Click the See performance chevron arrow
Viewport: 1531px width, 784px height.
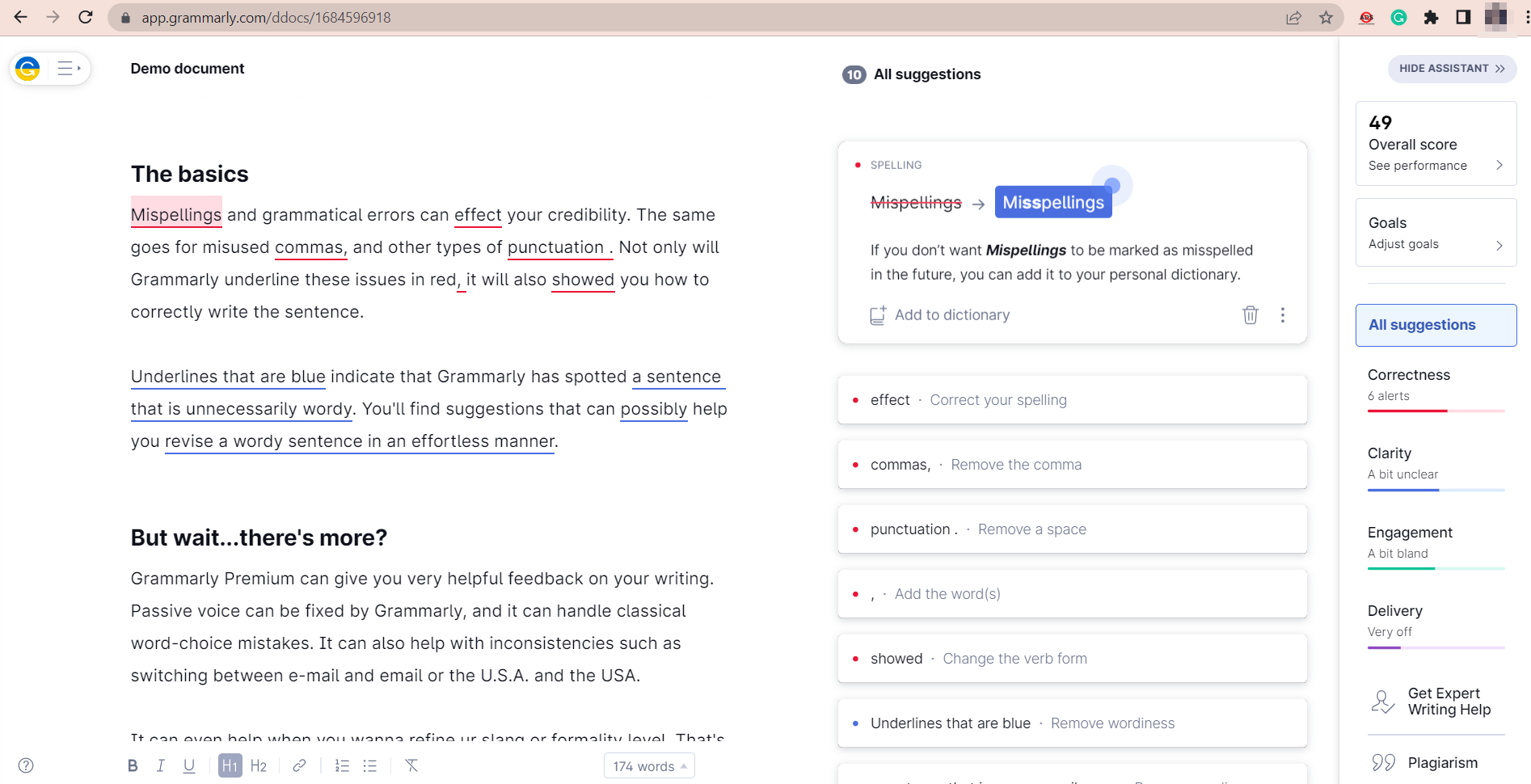[1499, 165]
